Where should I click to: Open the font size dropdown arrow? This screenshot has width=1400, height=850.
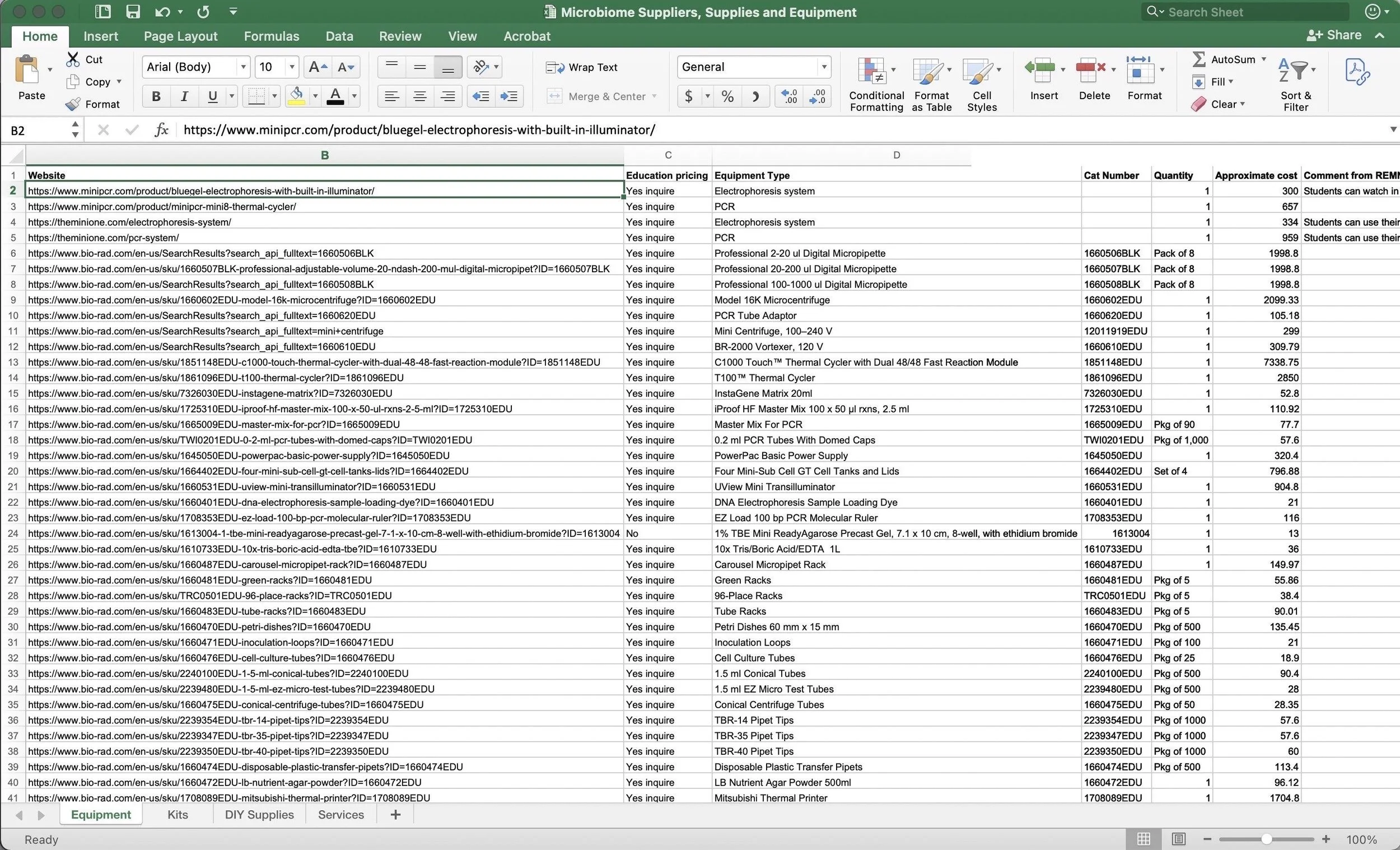click(291, 67)
